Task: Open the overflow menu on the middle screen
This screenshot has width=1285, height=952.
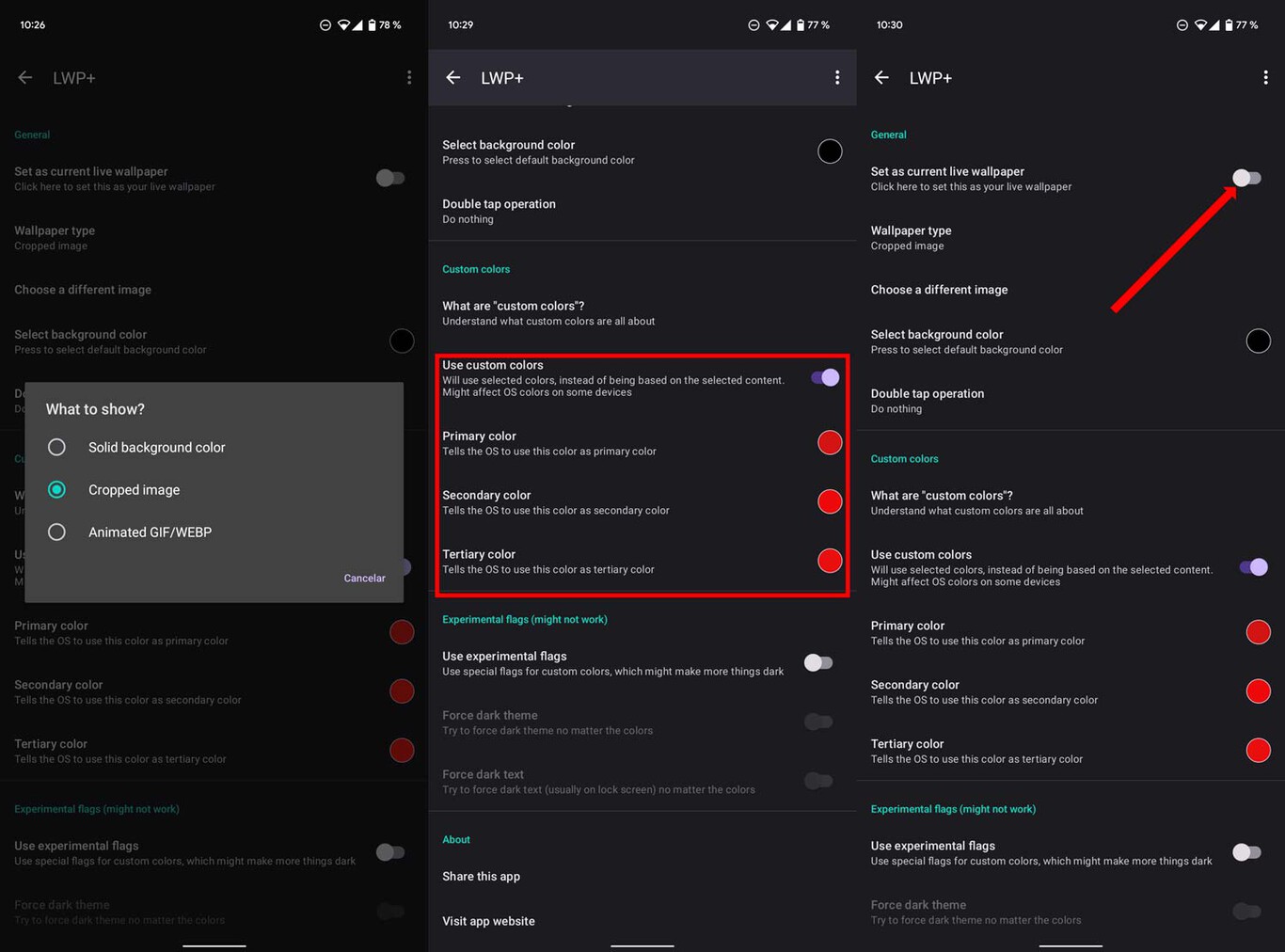Action: pos(837,77)
